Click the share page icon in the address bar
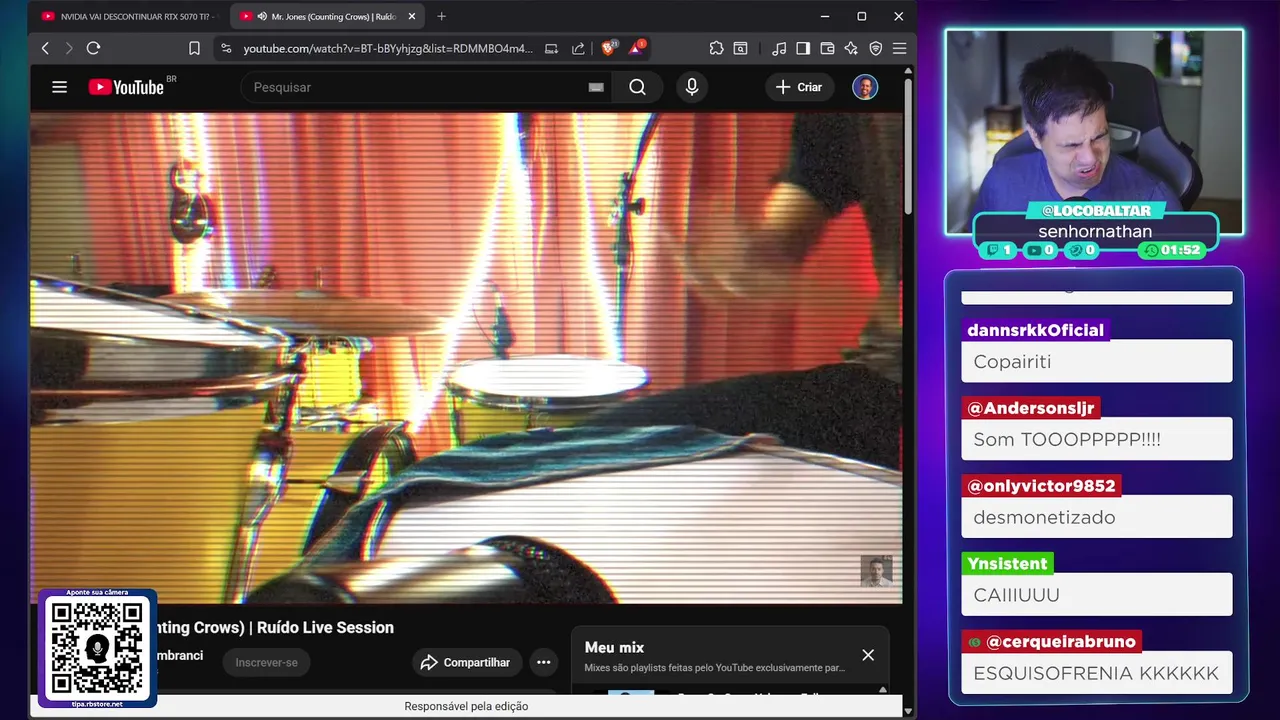Image resolution: width=1280 pixels, height=720 pixels. coord(578,48)
